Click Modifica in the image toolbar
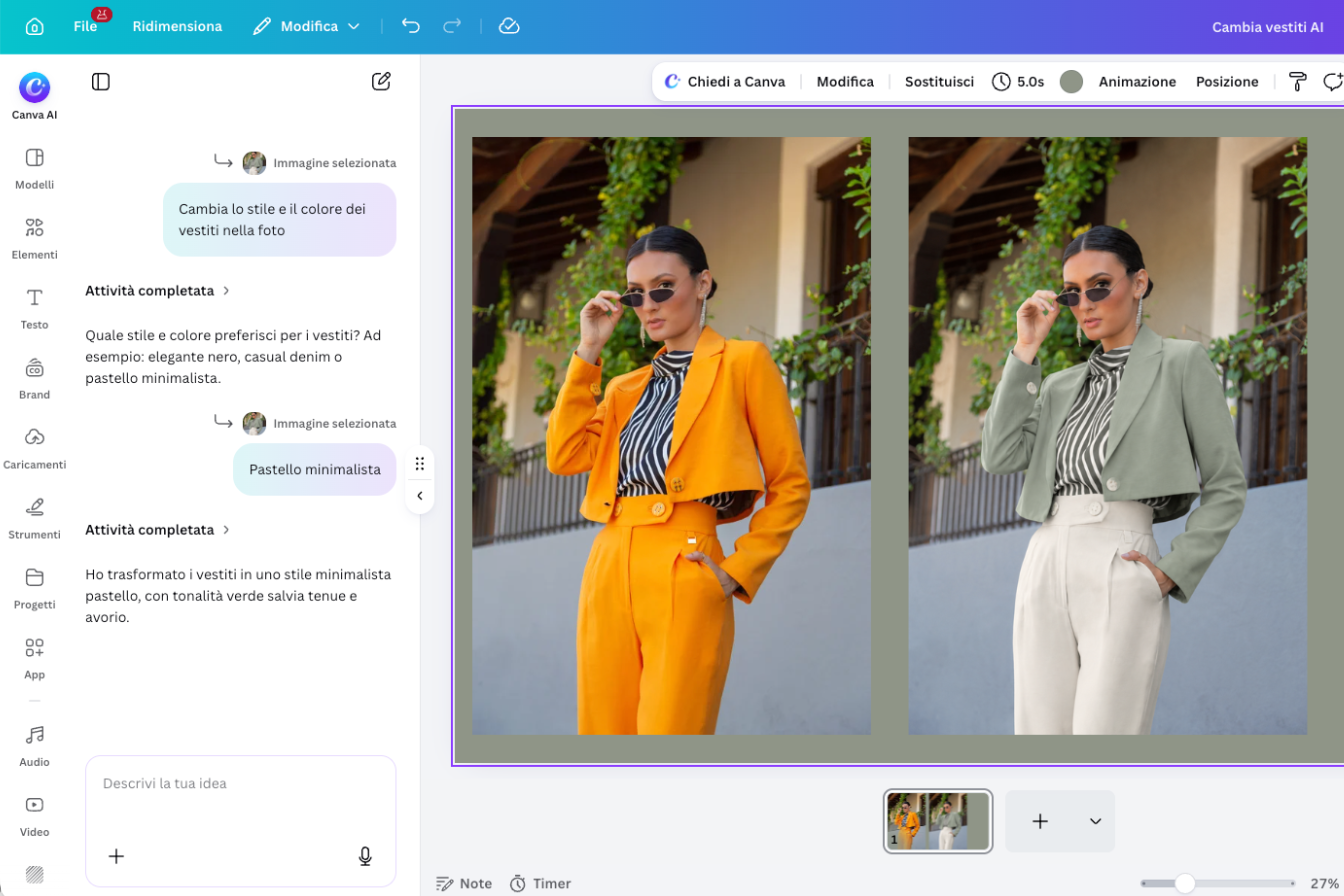 (x=845, y=82)
